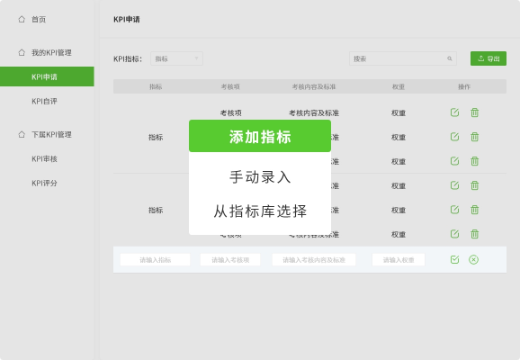This screenshot has height=360, width=520.
Task: Open the KPI指标 dropdown
Action: (x=176, y=59)
